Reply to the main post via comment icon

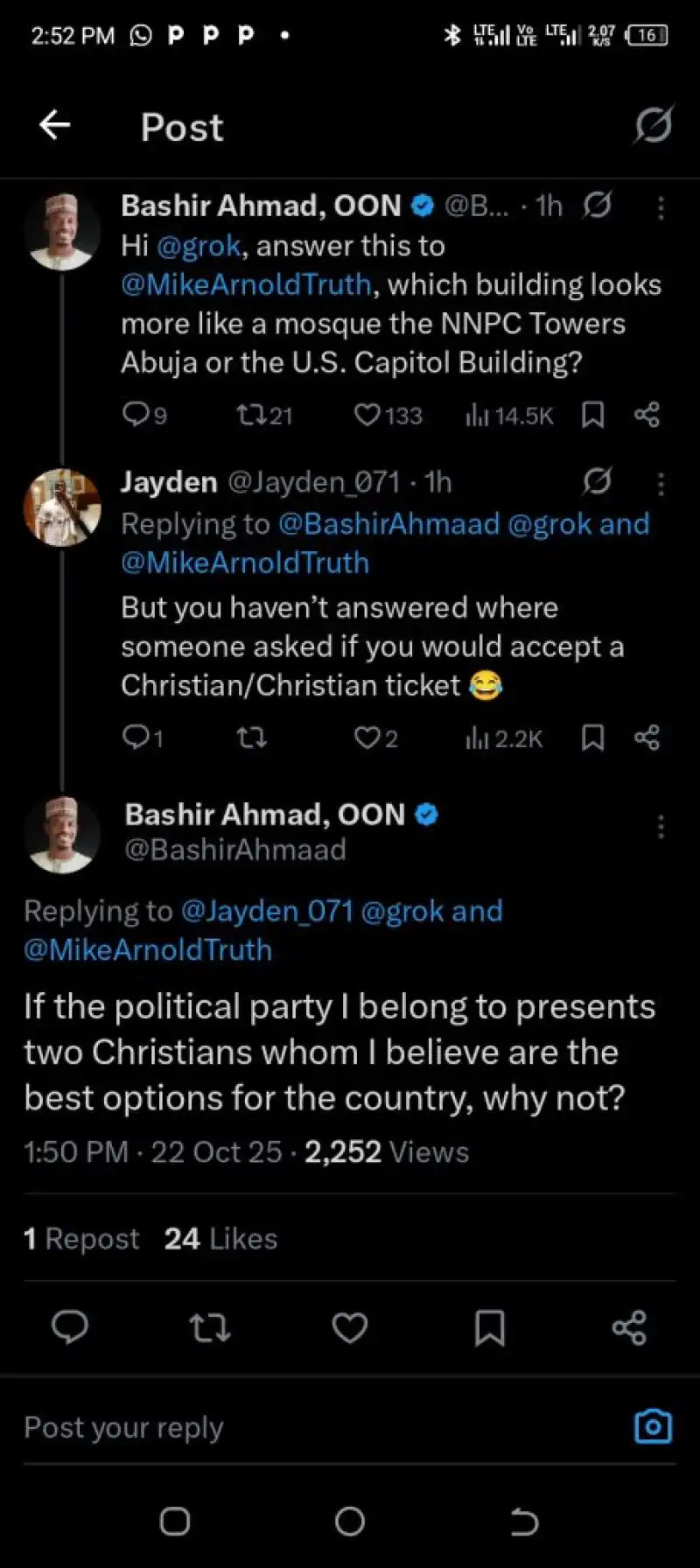coord(70,1327)
